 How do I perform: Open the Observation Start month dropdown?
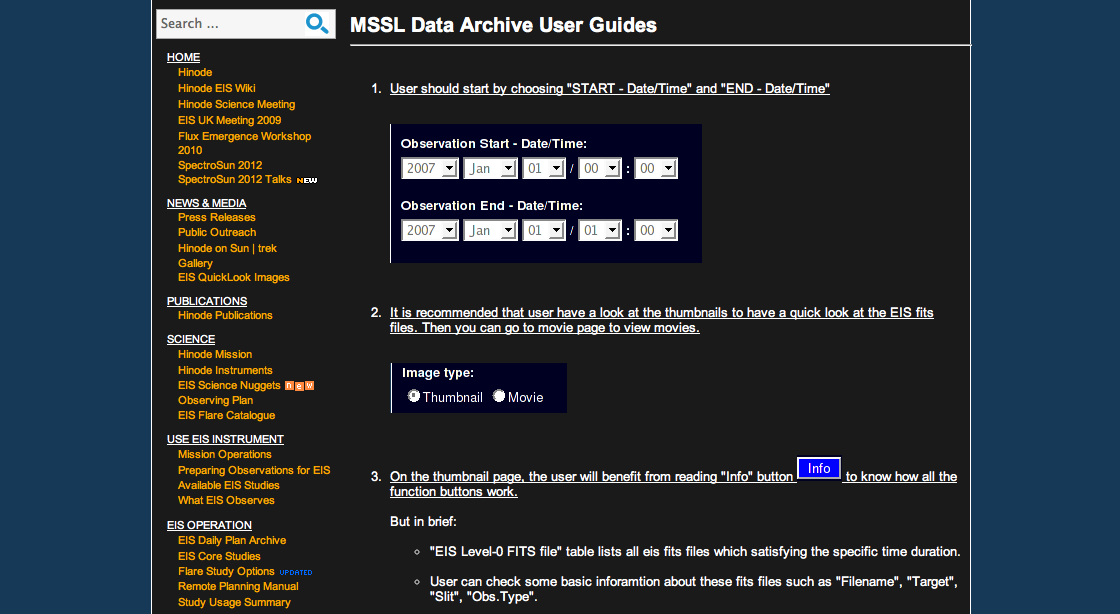tap(490, 169)
